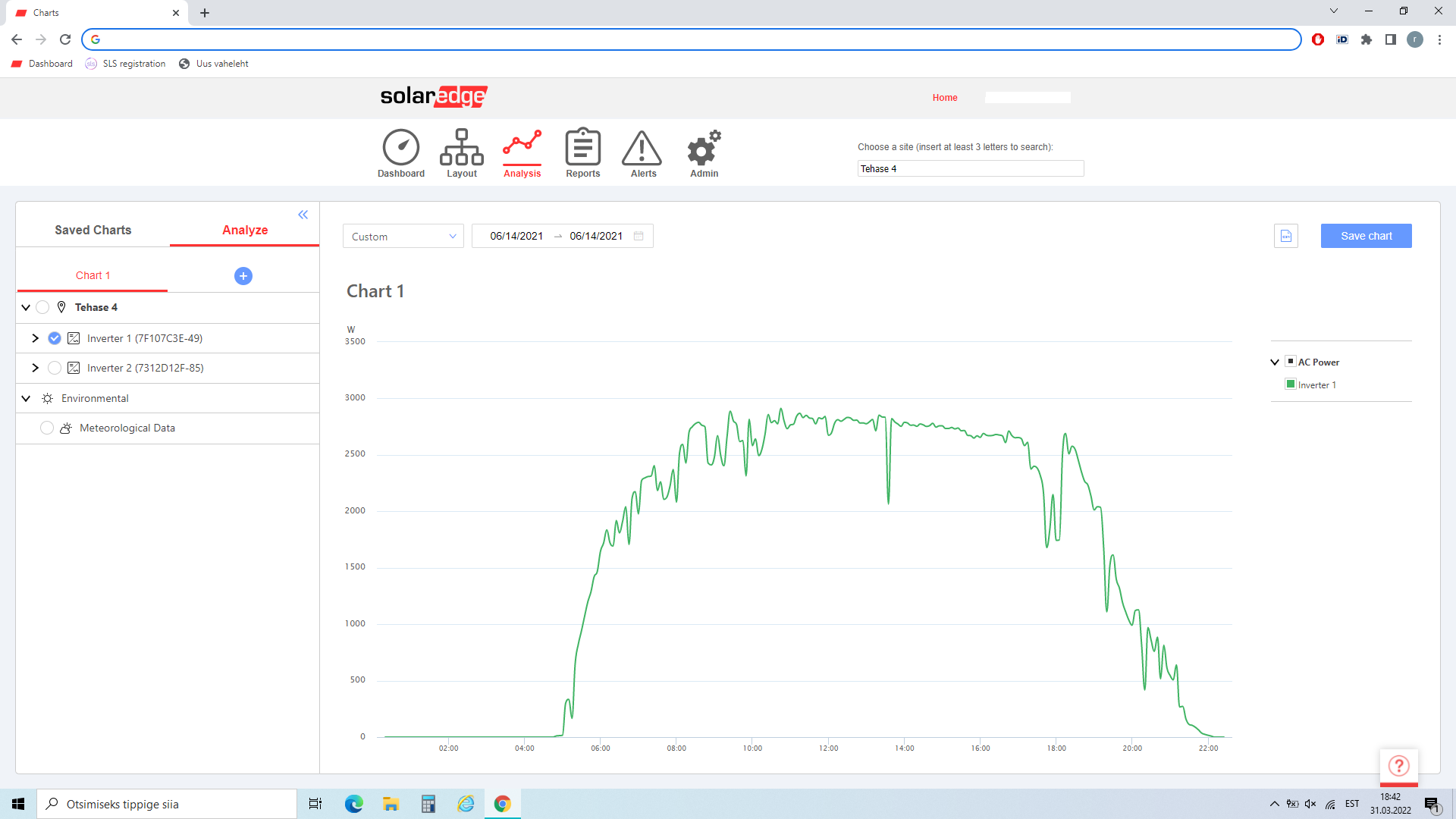The width and height of the screenshot is (1456, 819).
Task: Open the Custom period dropdown
Action: (x=403, y=237)
